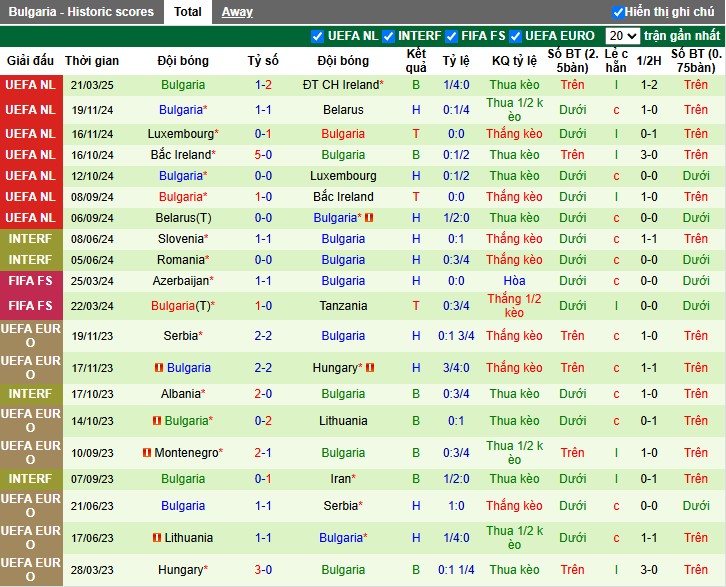Click red card icon left of Bulgaria 17/11/23
Image resolution: width=726 pixels, height=587 pixels.
tap(159, 367)
